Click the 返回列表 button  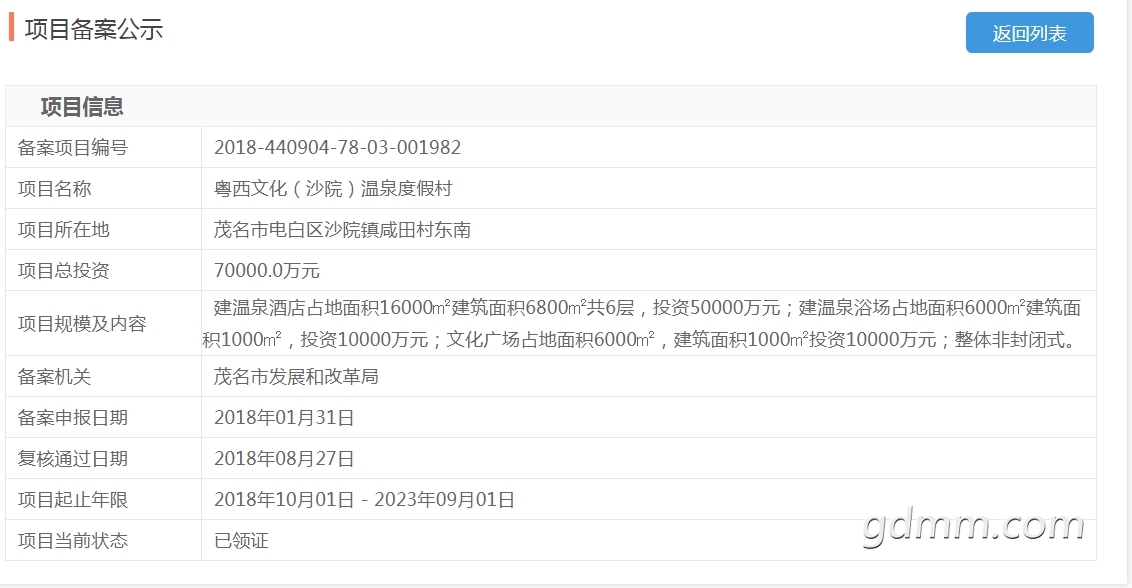[1029, 33]
